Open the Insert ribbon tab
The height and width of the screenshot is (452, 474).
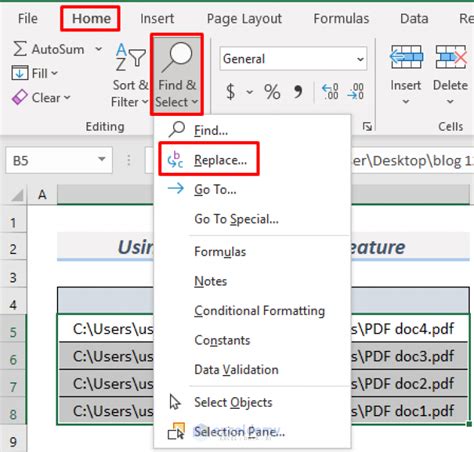pyautogui.click(x=157, y=19)
